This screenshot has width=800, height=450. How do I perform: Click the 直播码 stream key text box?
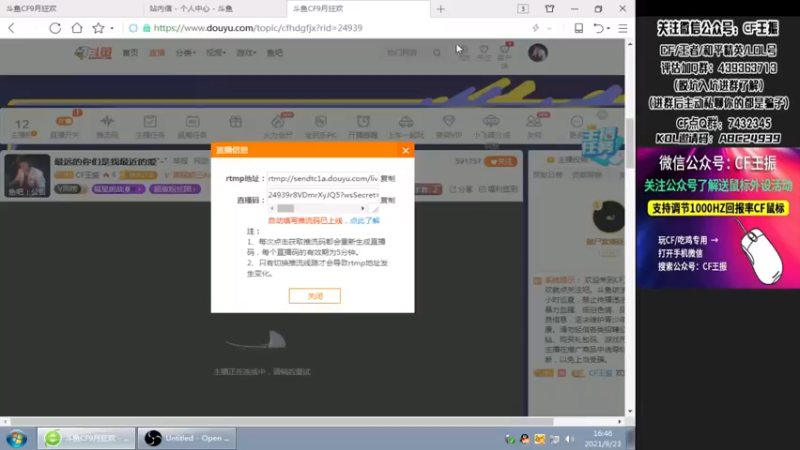[323, 195]
